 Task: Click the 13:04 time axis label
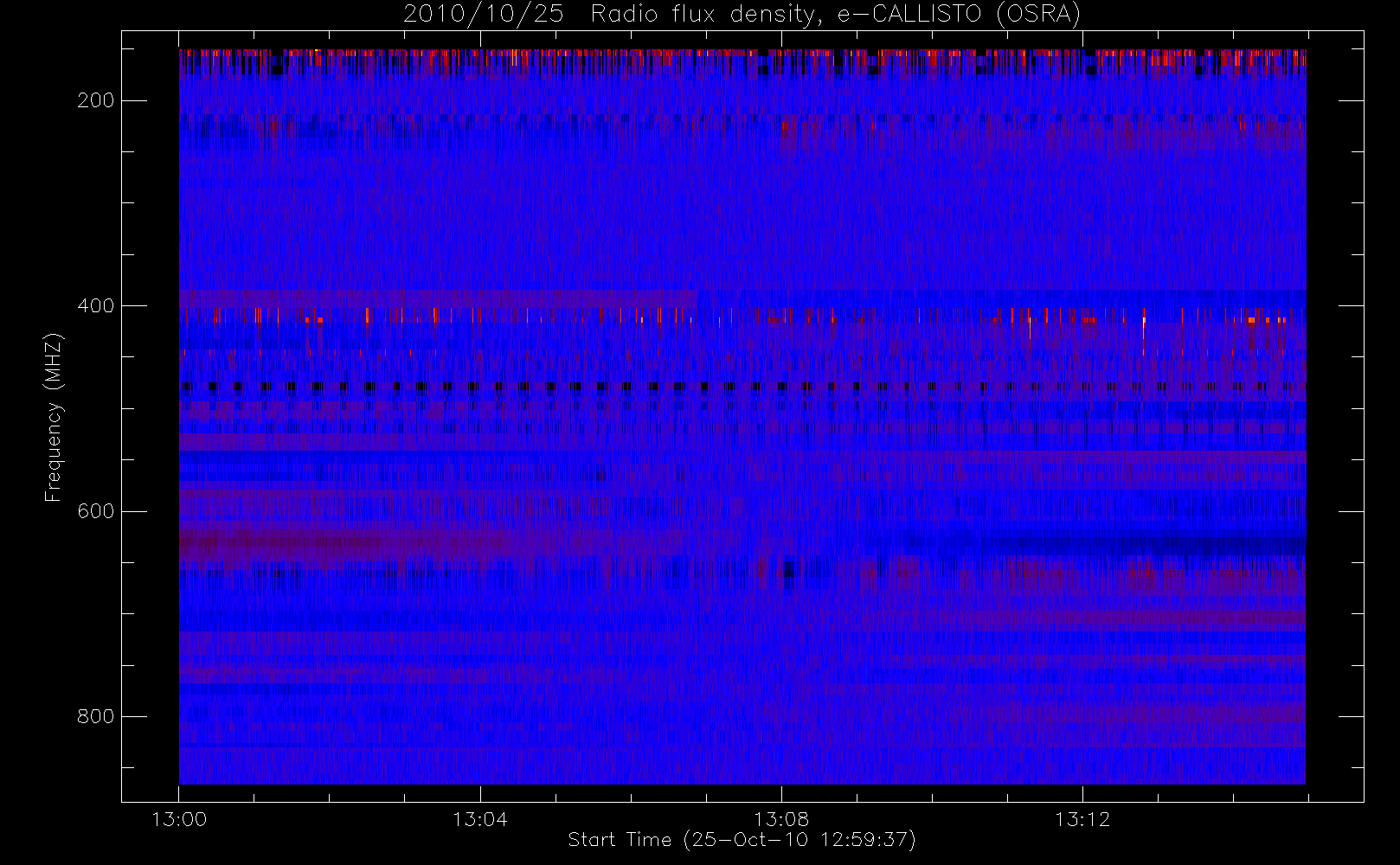[480, 819]
